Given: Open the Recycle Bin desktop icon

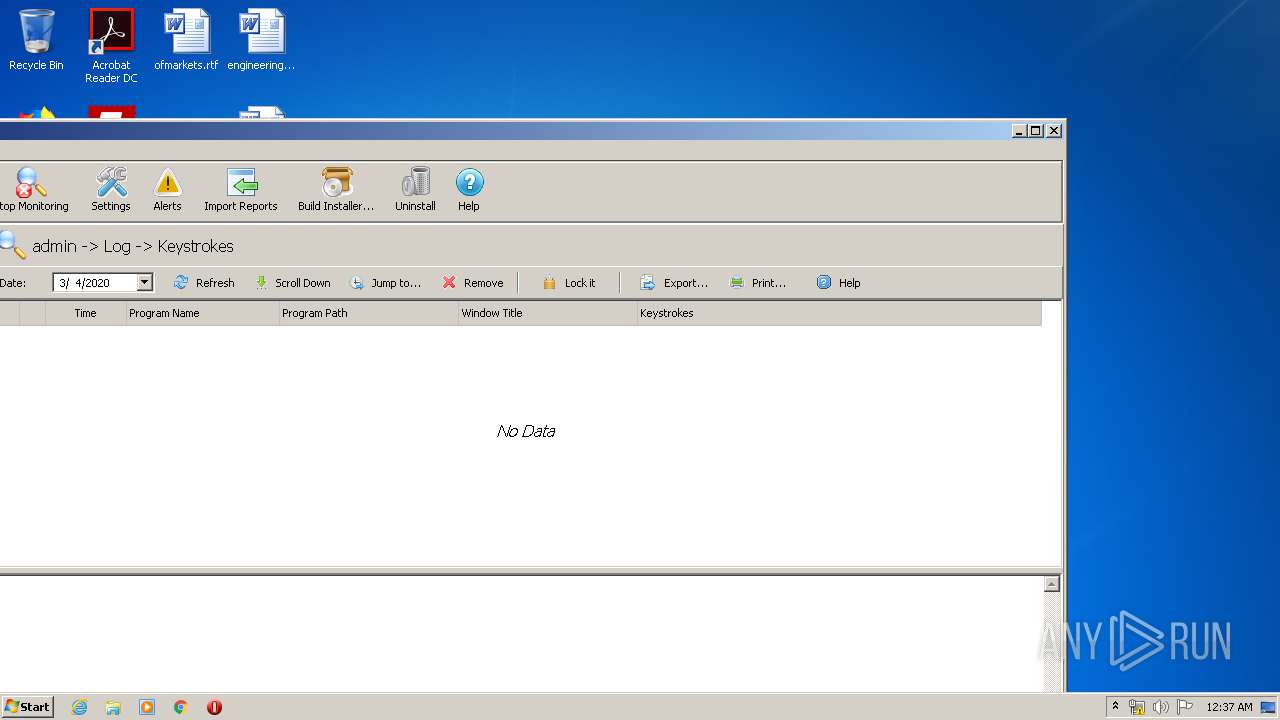Looking at the screenshot, I should coord(36,40).
